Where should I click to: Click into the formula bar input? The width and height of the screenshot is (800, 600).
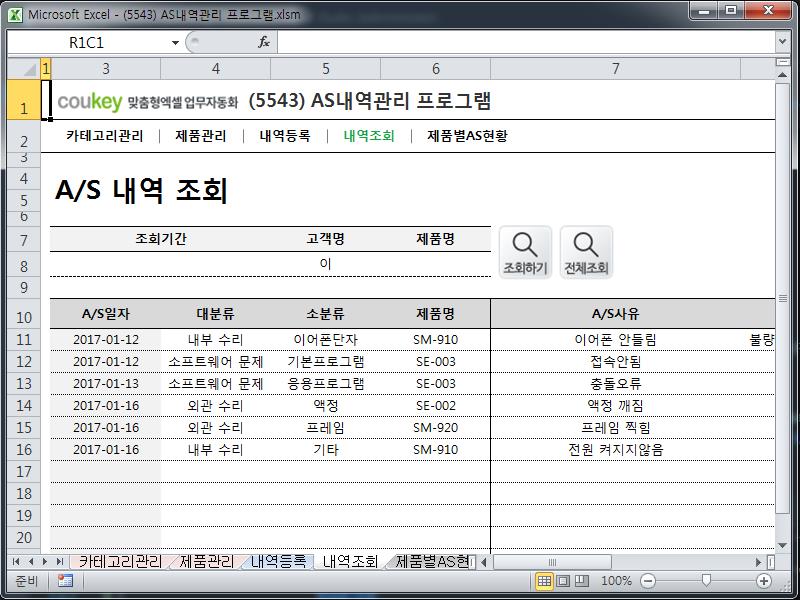coord(526,42)
